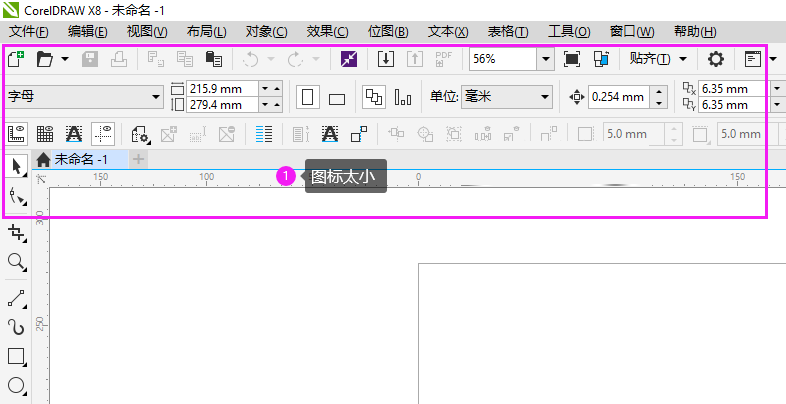786x404 pixels.
Task: Create a new document with New icon
Action: (x=17, y=59)
